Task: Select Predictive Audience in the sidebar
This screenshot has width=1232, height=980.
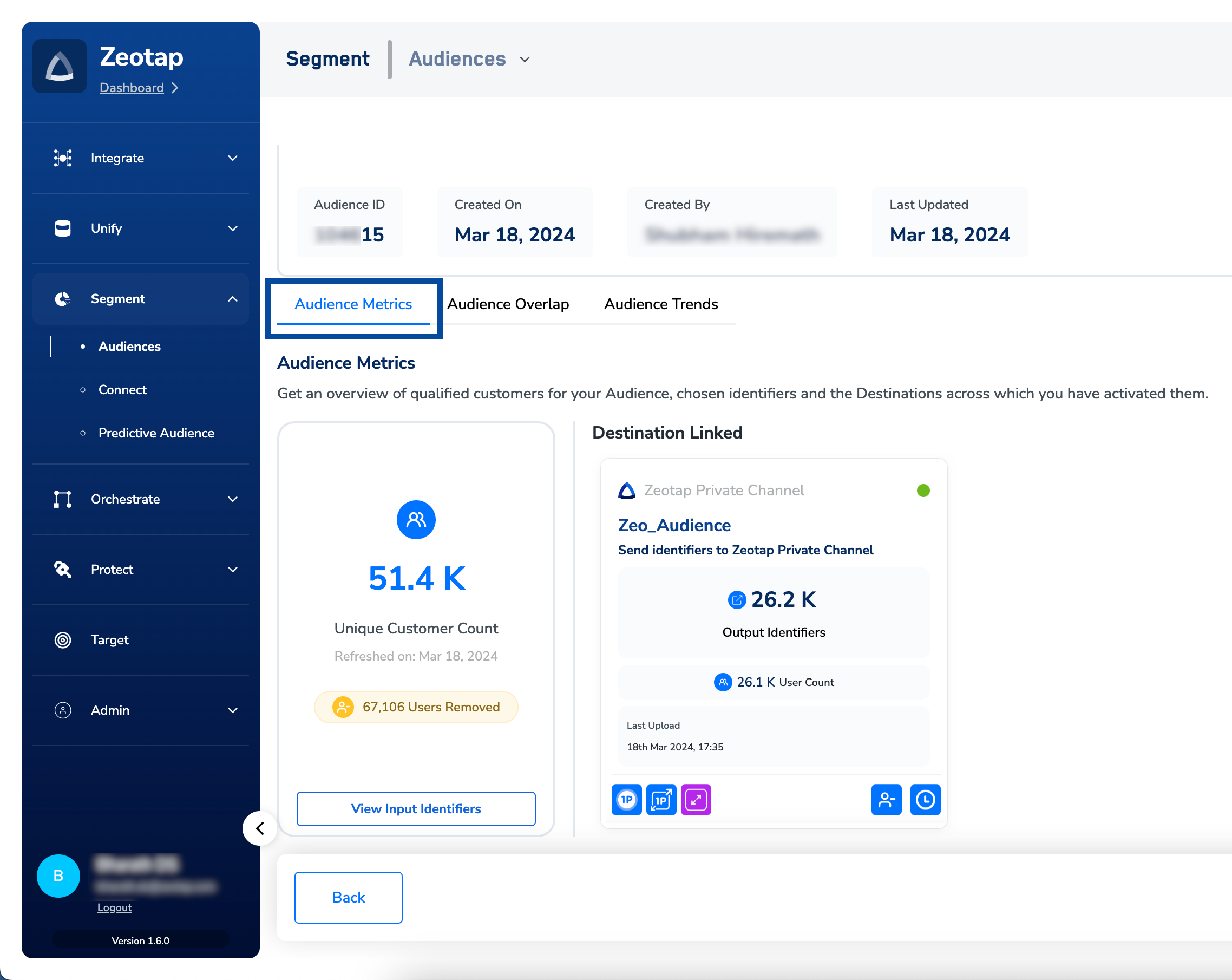Action: [156, 433]
